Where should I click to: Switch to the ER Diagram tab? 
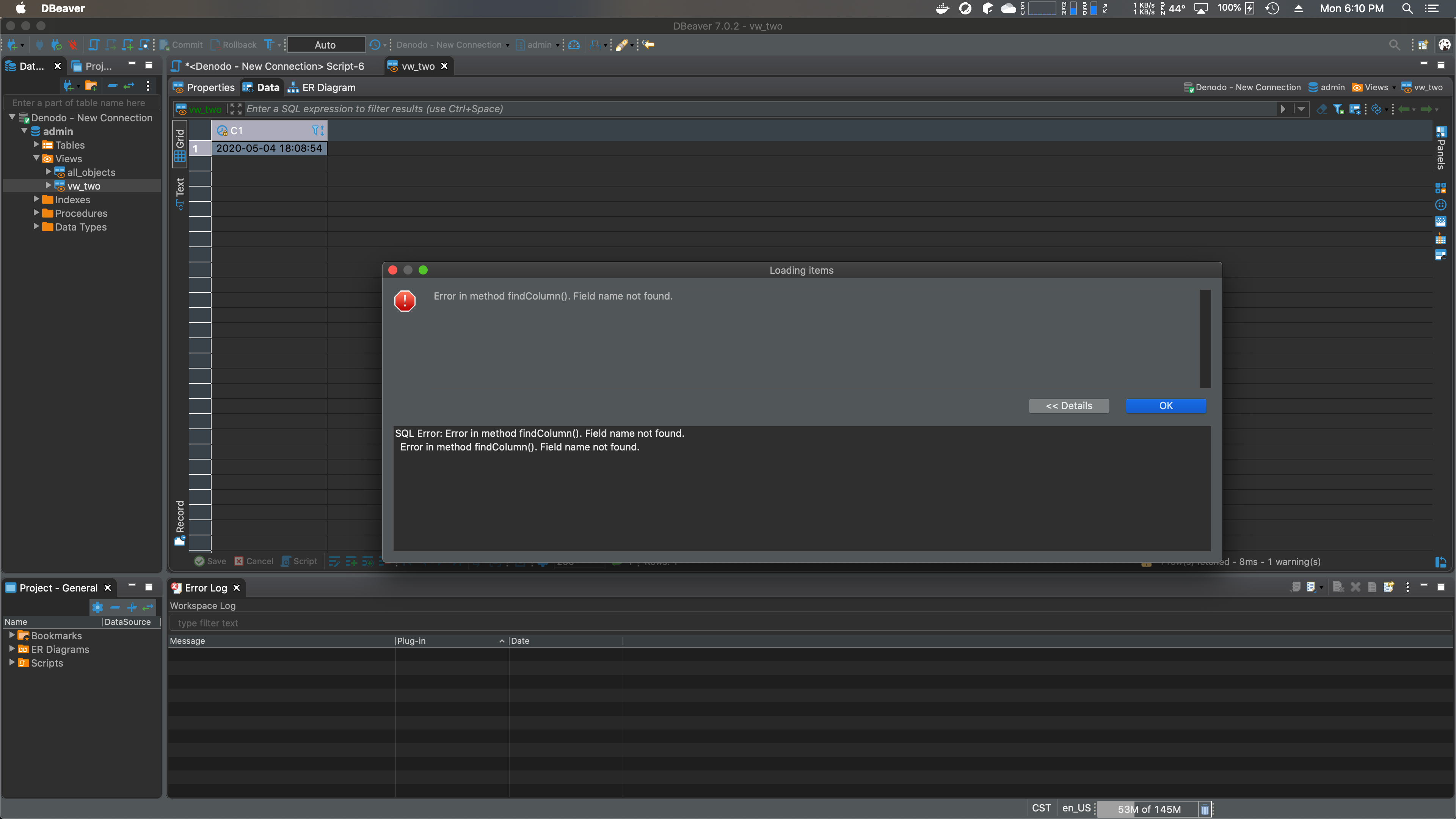[322, 87]
